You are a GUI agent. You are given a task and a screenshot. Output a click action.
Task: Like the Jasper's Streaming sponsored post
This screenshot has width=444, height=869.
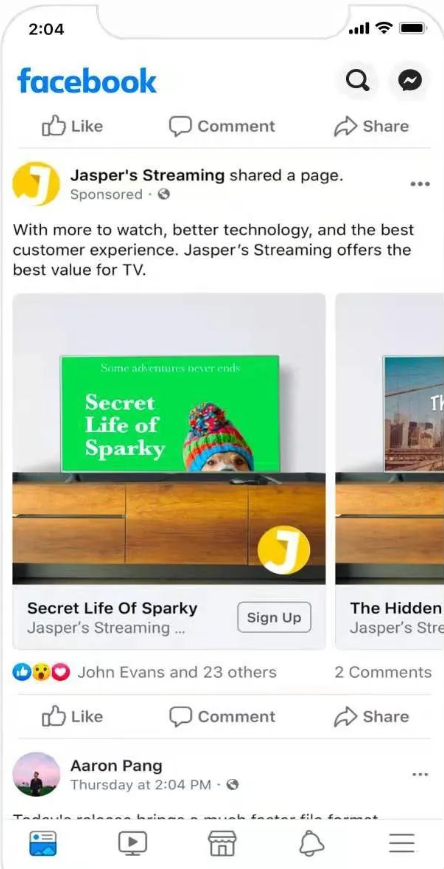(73, 717)
